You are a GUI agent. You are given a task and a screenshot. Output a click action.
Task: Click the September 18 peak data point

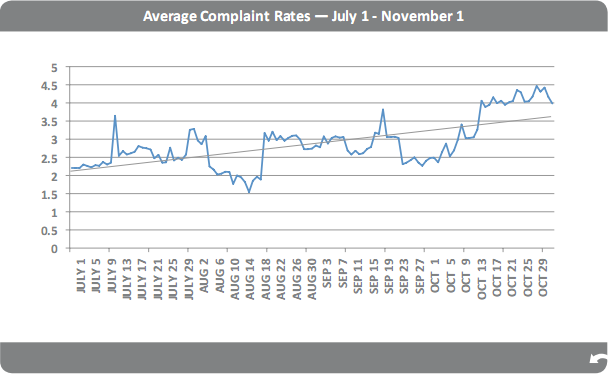click(383, 109)
